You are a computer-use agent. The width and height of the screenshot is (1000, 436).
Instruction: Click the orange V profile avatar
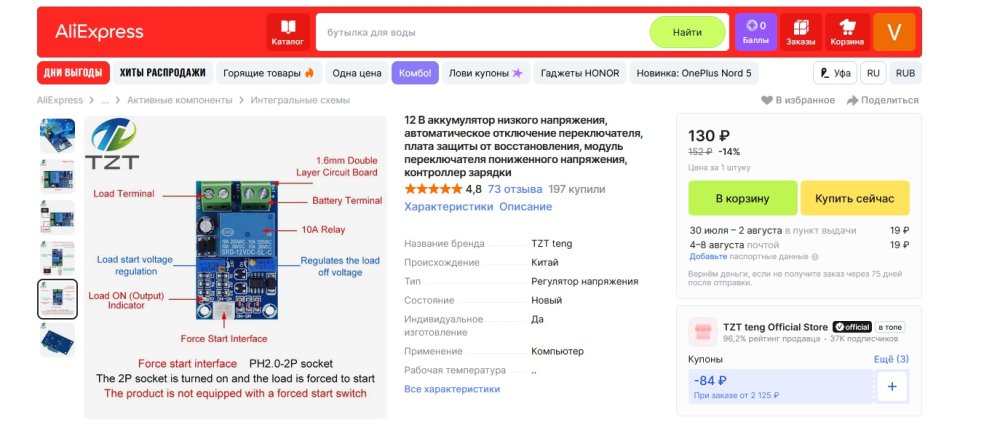[x=894, y=32]
